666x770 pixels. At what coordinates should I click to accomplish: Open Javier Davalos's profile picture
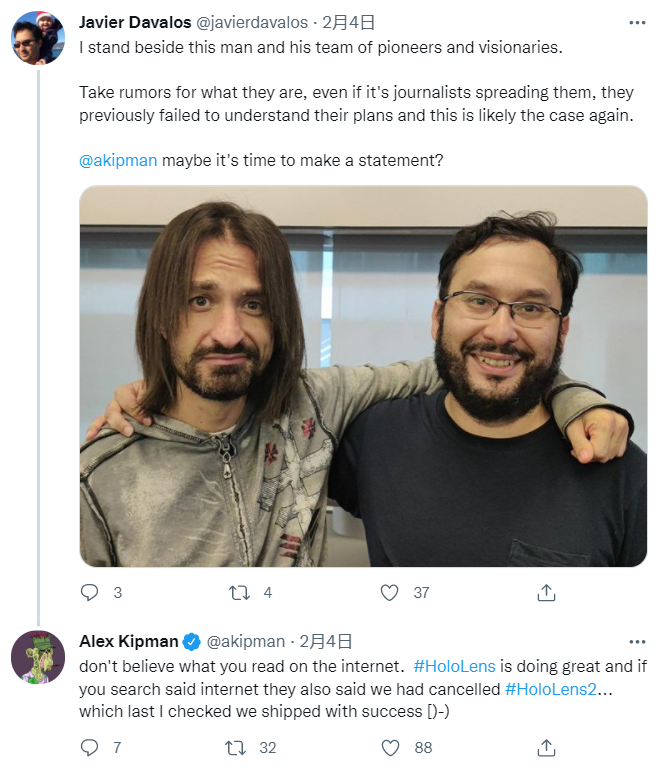pos(38,39)
